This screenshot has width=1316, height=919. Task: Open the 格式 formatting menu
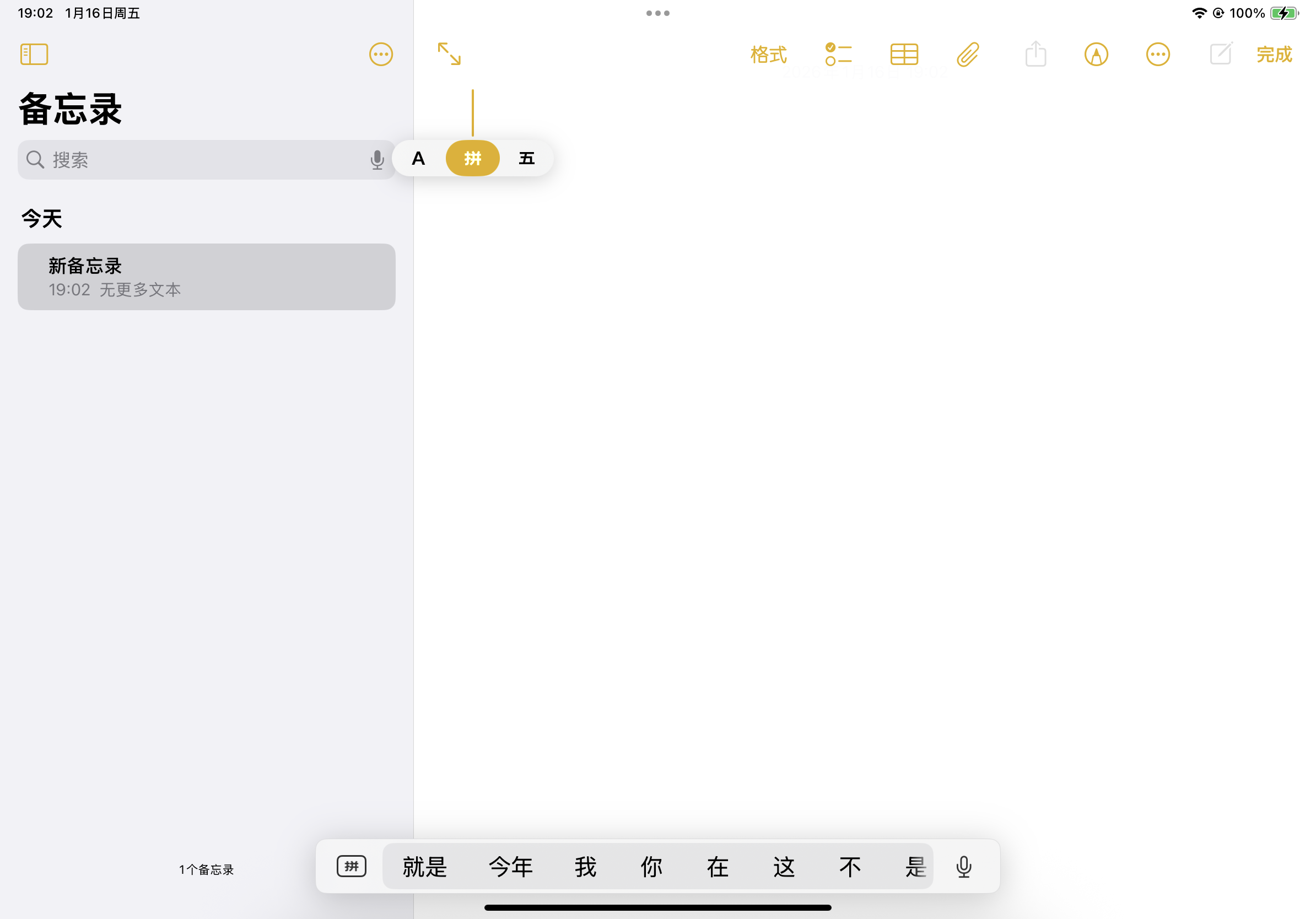(x=768, y=55)
